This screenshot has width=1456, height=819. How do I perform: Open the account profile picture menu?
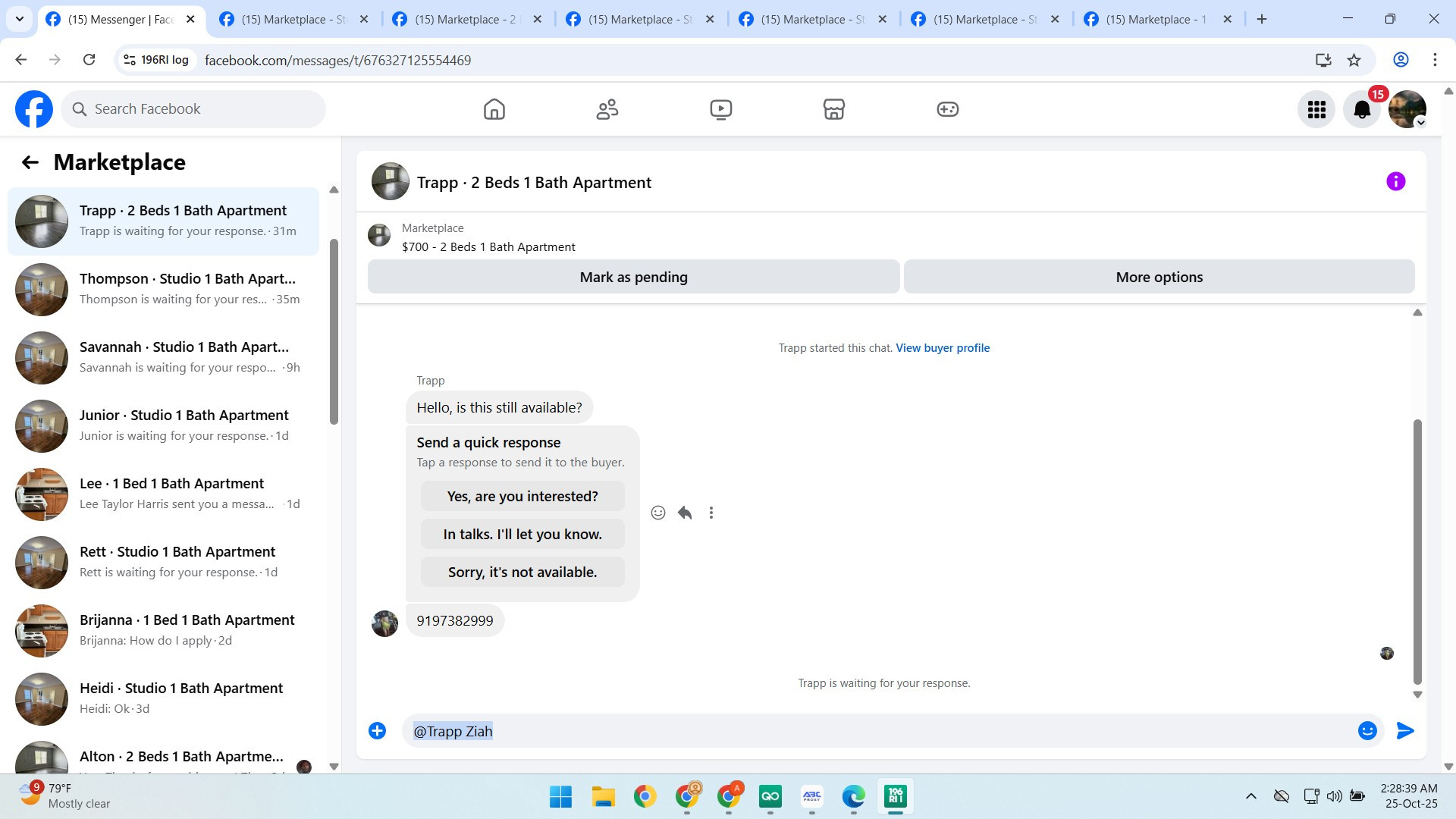[x=1407, y=109]
